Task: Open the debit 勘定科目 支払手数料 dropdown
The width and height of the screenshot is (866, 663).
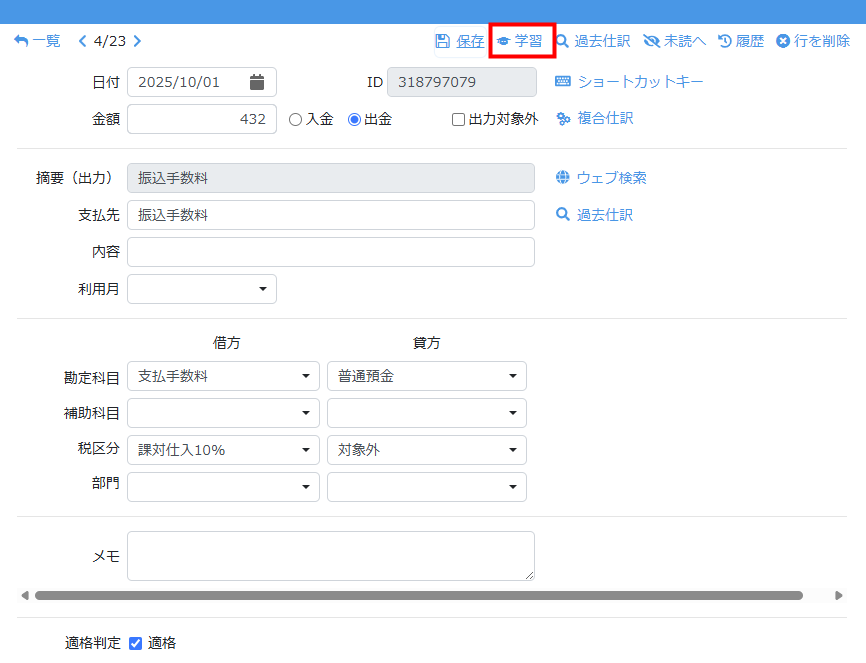Action: (223, 376)
